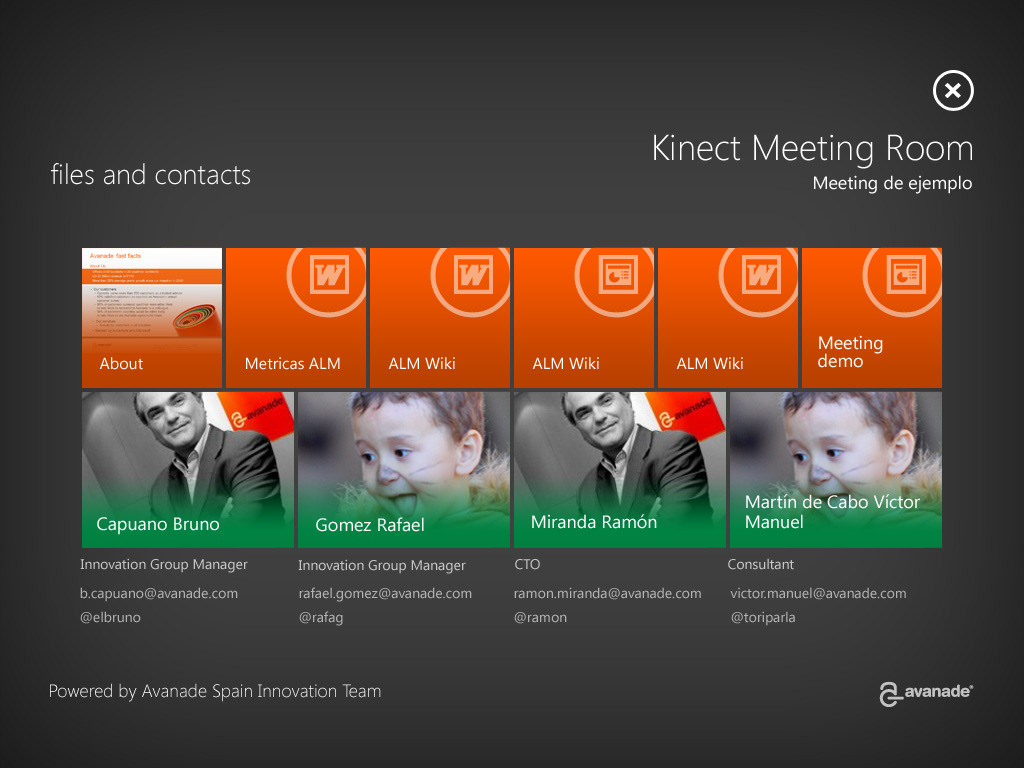This screenshot has height=768, width=1024.
Task: Open the Metricas ALM Word document tile
Action: click(x=296, y=317)
